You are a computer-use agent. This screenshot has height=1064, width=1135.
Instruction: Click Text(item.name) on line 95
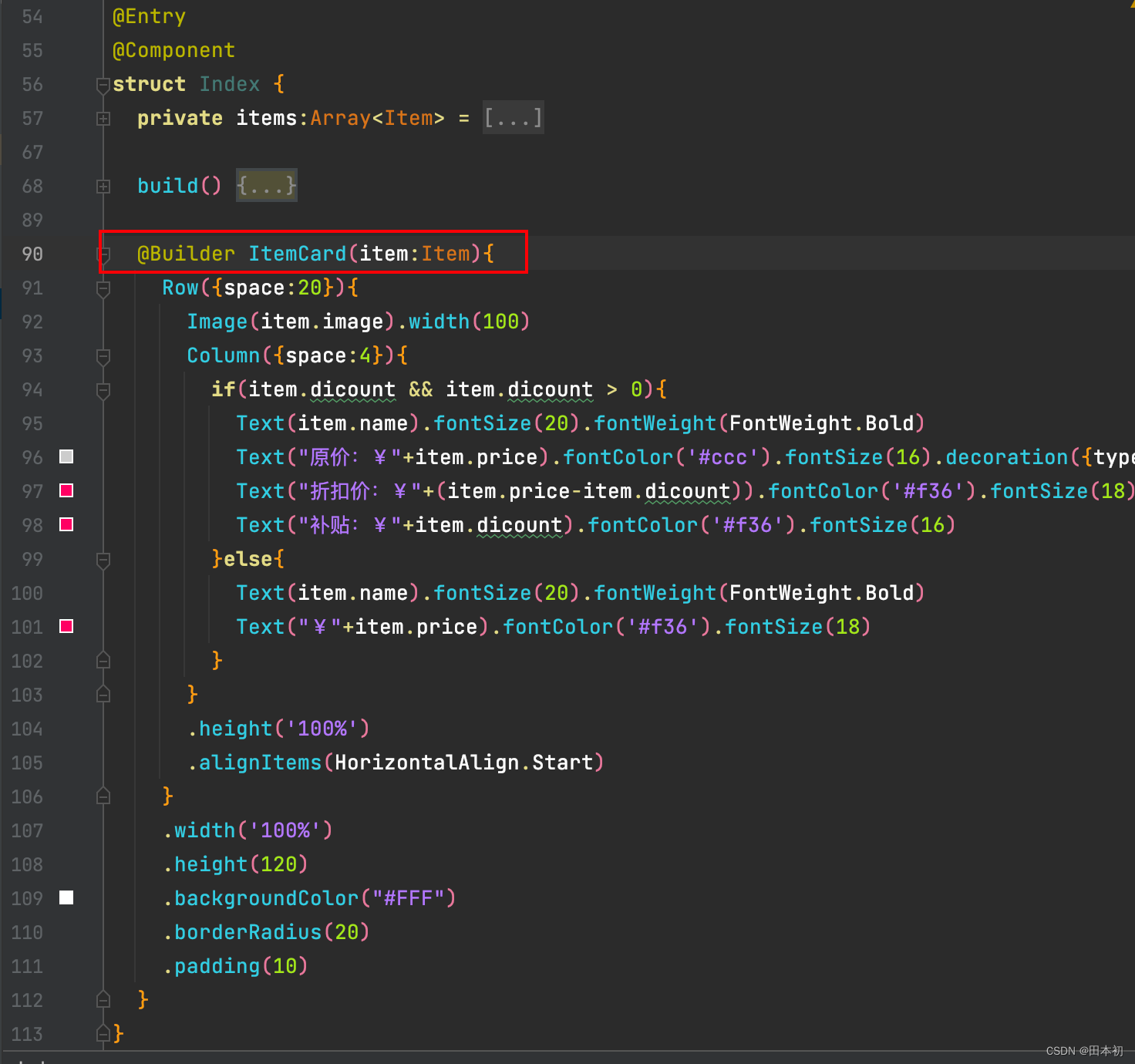coord(328,424)
